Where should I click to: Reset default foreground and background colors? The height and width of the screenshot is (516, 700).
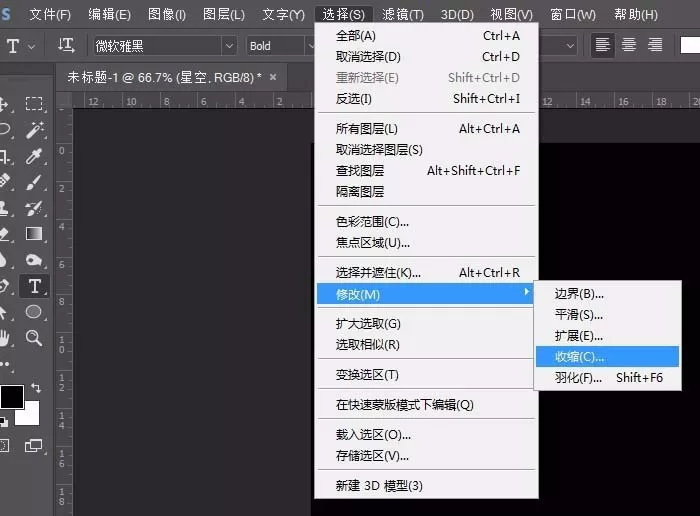point(4,421)
